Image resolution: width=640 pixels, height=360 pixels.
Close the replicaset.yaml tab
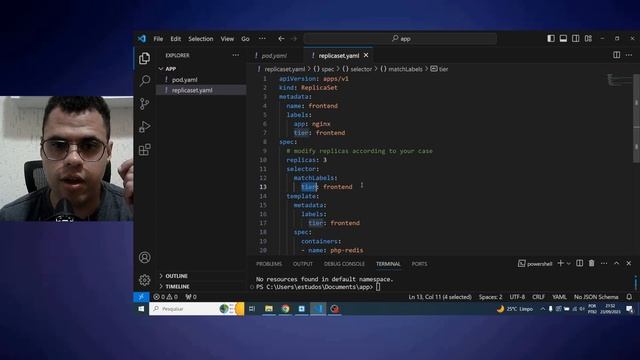(x=366, y=55)
